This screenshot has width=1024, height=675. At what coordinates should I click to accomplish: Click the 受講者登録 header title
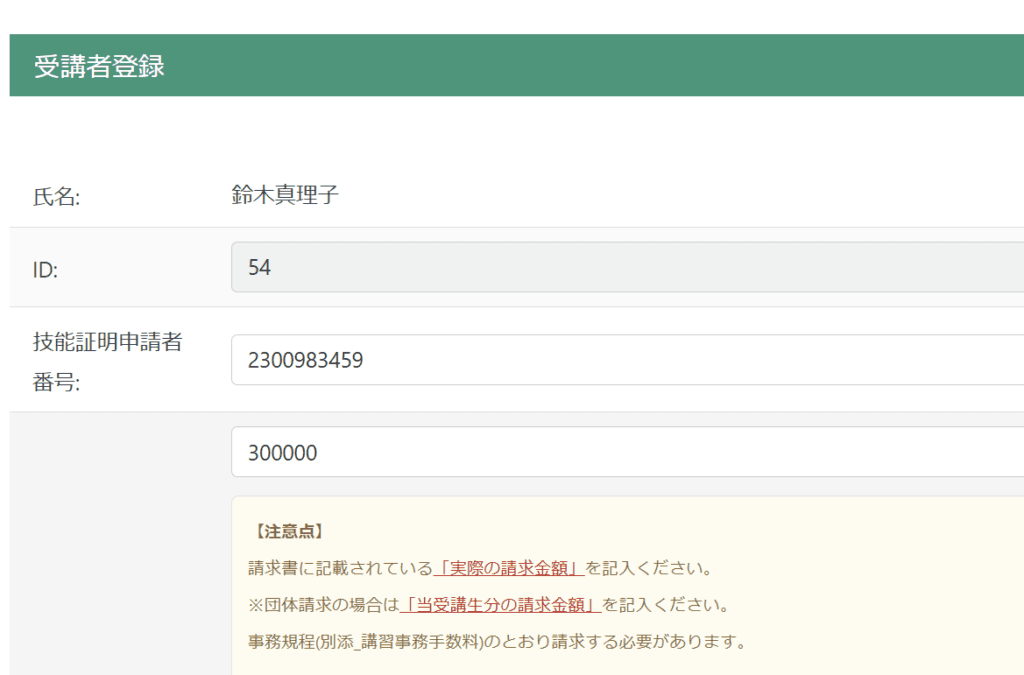click(99, 67)
